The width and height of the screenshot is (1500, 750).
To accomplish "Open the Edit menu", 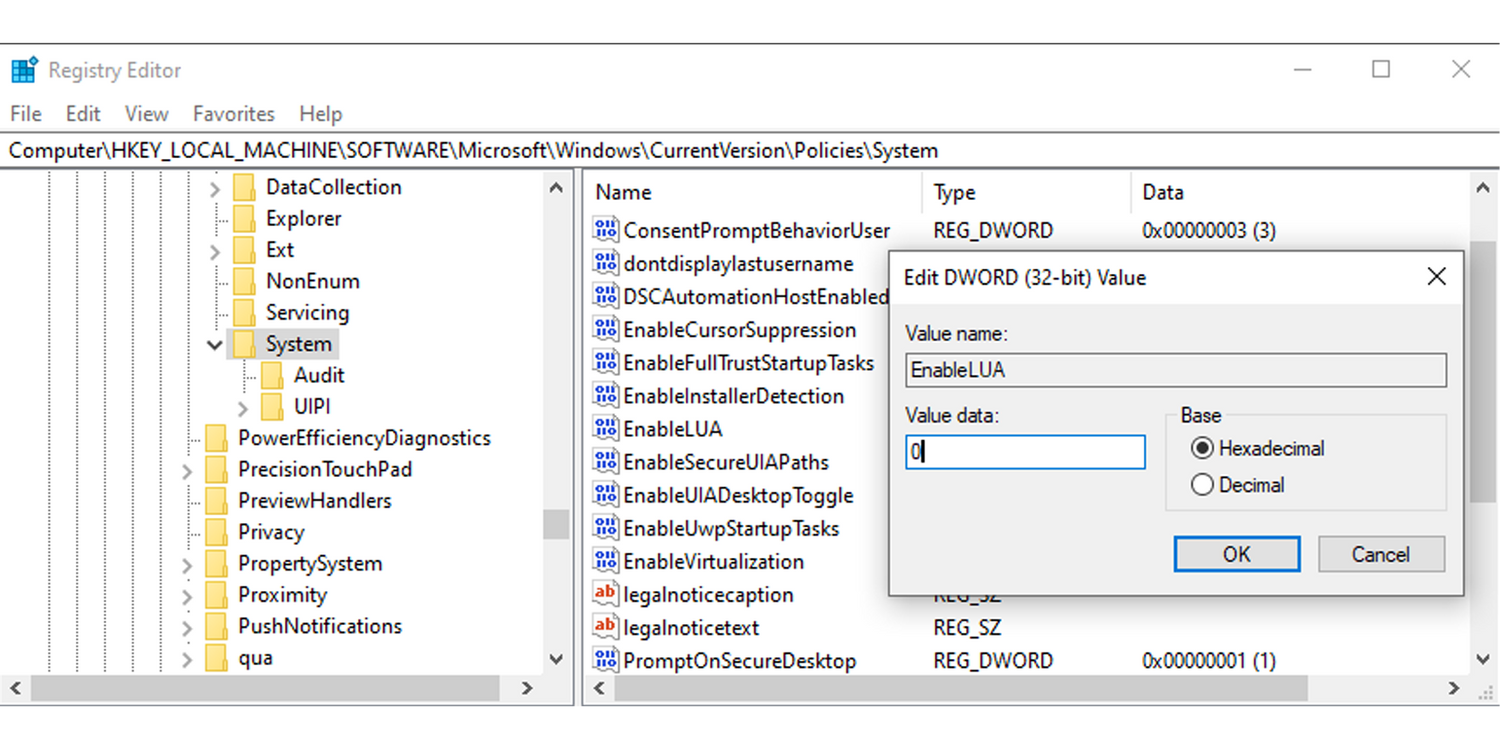I will coord(83,114).
